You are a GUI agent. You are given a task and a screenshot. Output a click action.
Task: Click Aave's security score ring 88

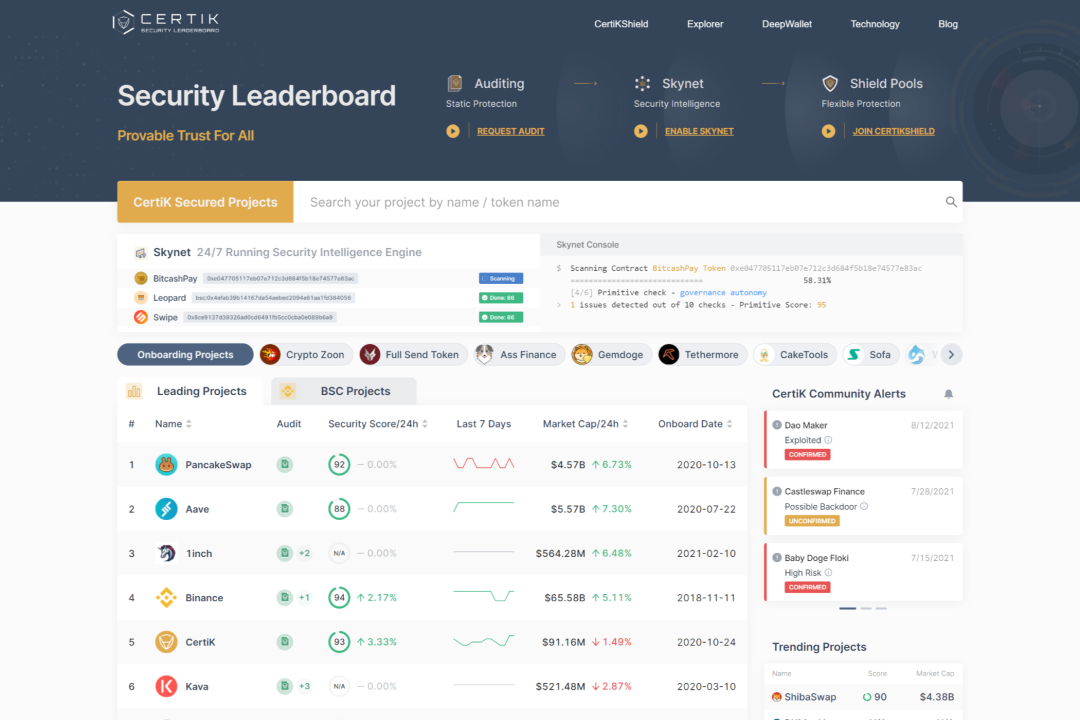coord(339,509)
